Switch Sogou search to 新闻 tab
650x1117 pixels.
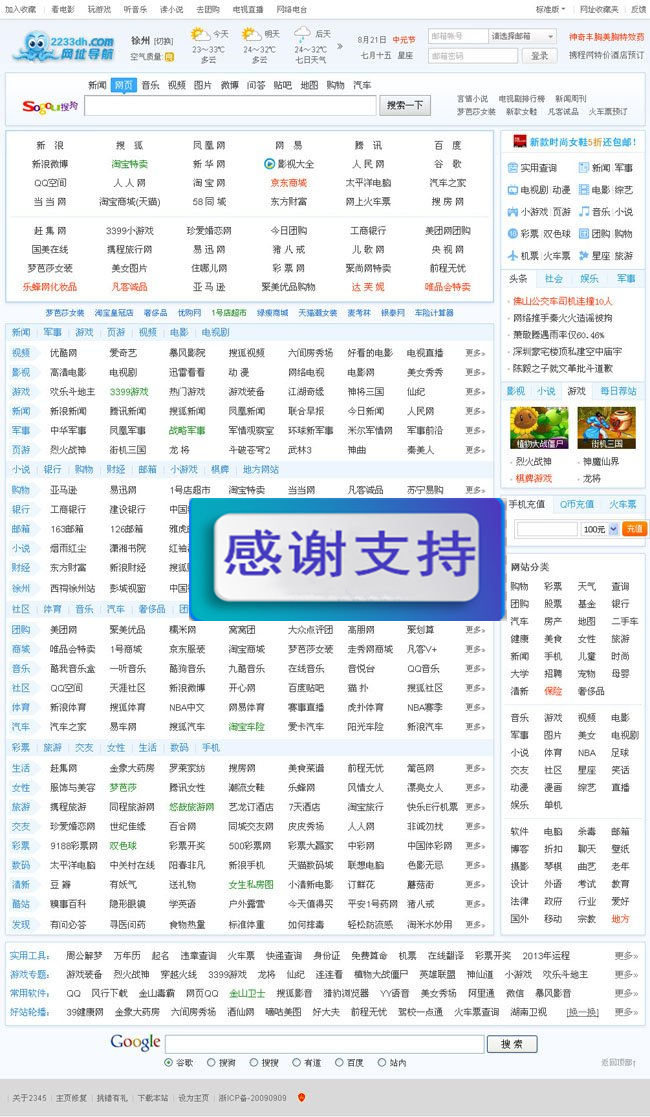98,85
